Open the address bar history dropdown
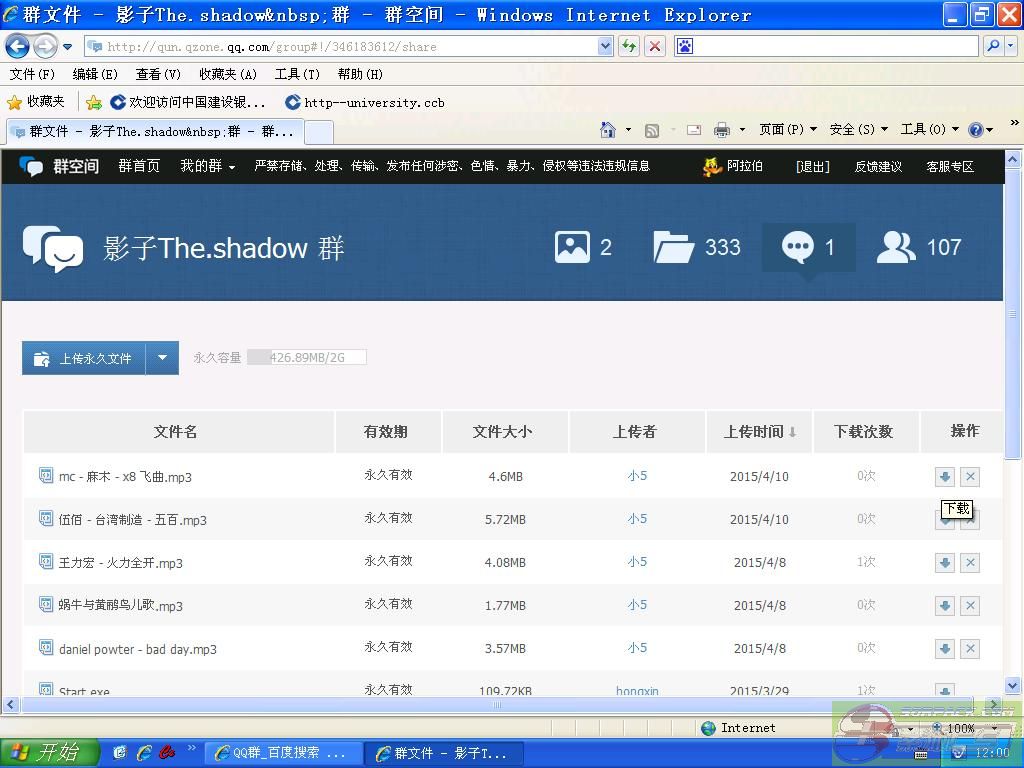Viewport: 1024px width, 768px height. 605,46
